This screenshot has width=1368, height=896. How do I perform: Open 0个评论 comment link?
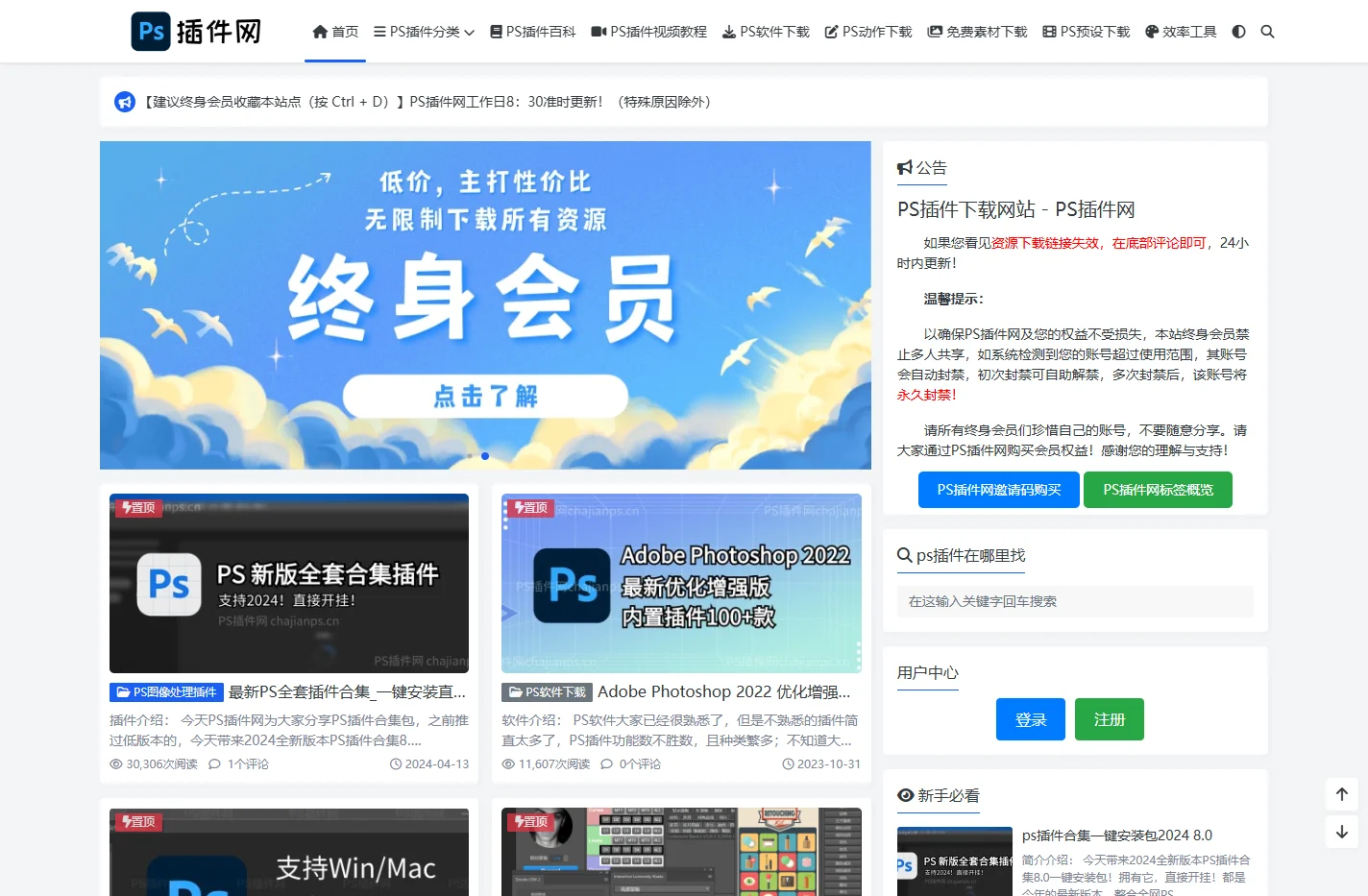(630, 764)
